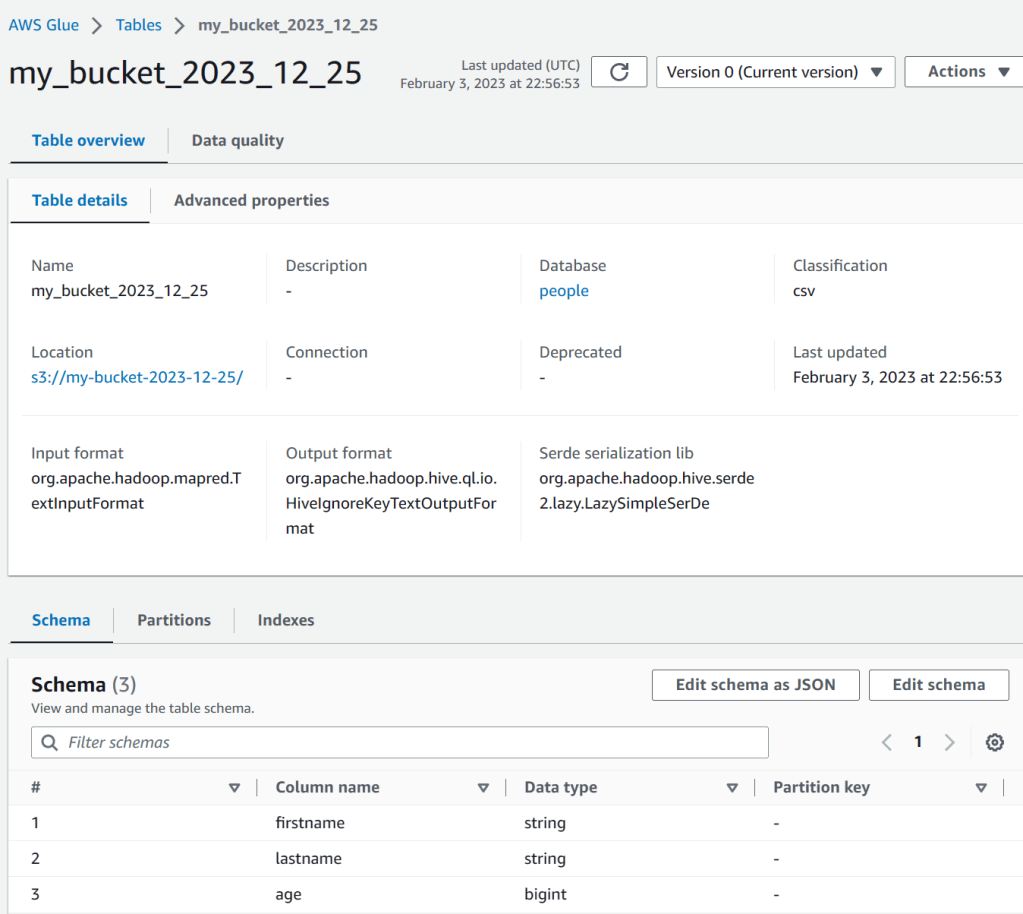Screen dimensions: 1023x914
Task: Open the Advanced properties tab
Action: click(x=251, y=201)
